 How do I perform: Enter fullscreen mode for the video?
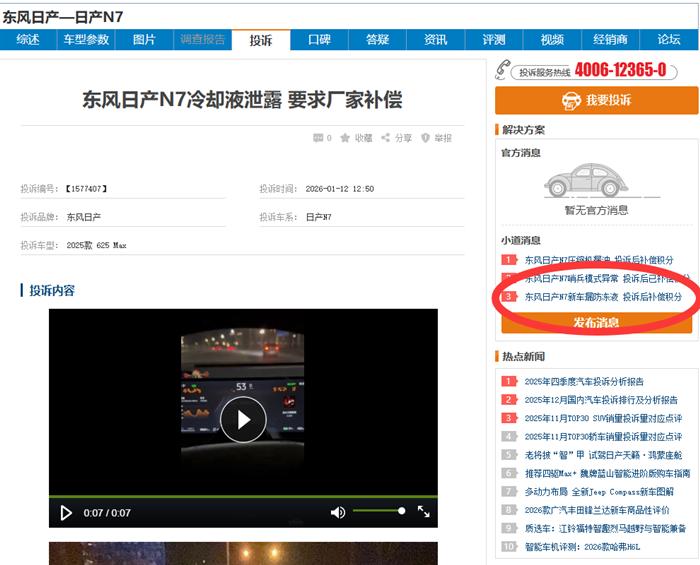(423, 512)
